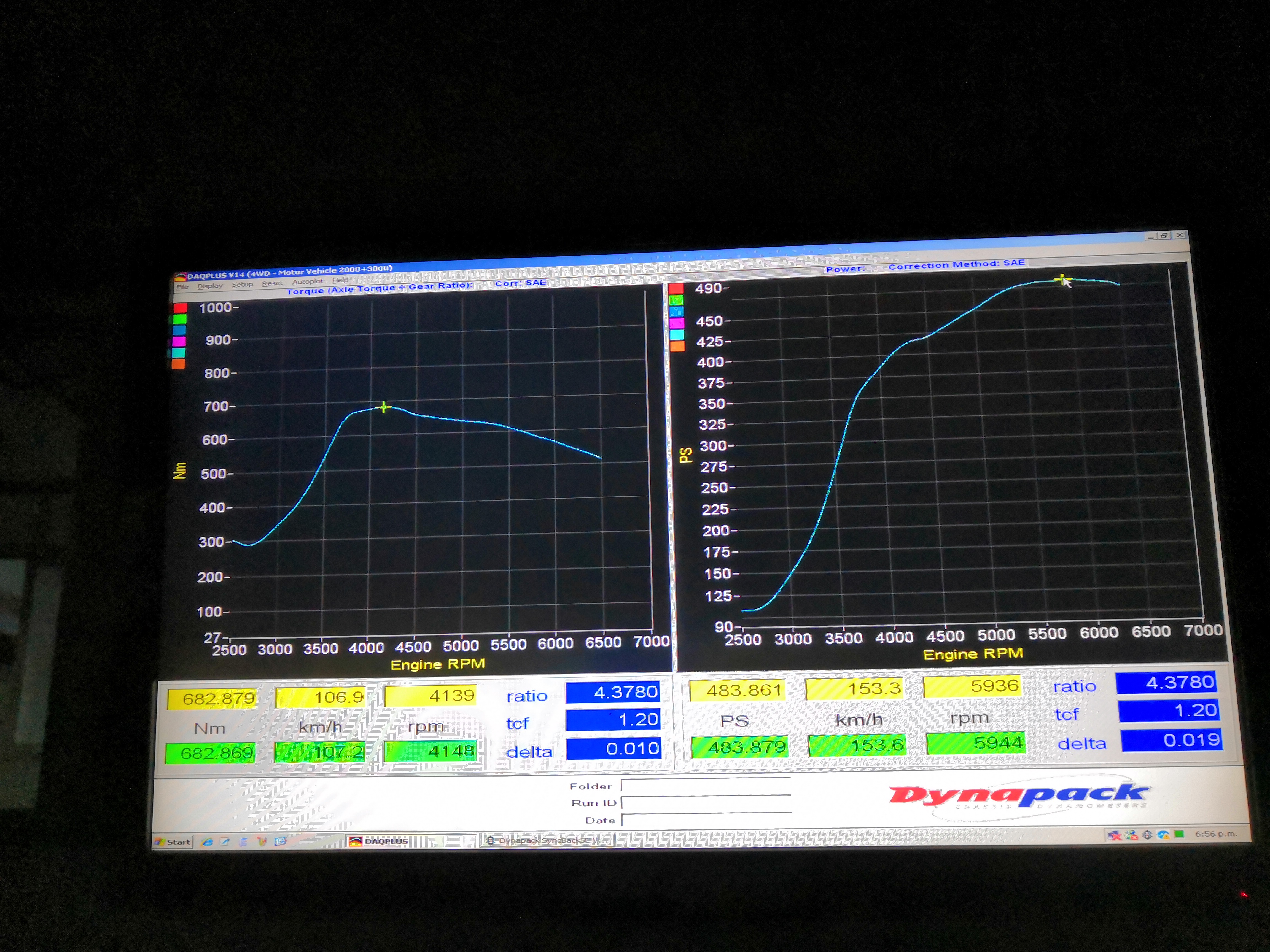The width and height of the screenshot is (1270, 952).
Task: Click the Run ID input field
Action: [706, 803]
